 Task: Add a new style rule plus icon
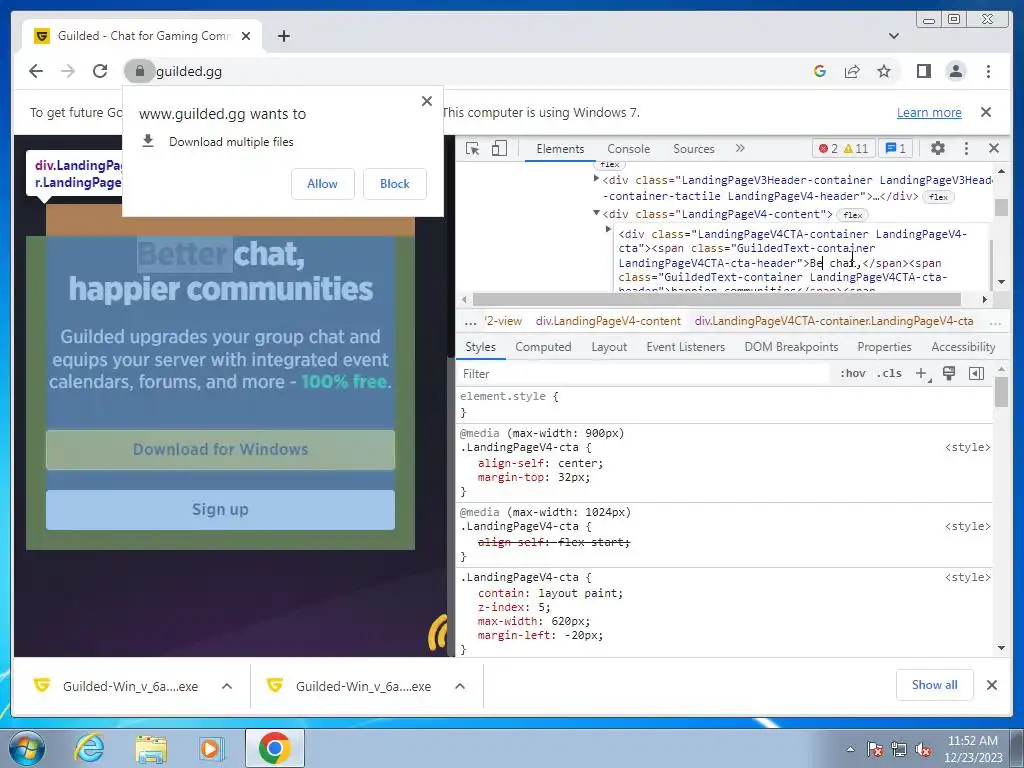921,374
